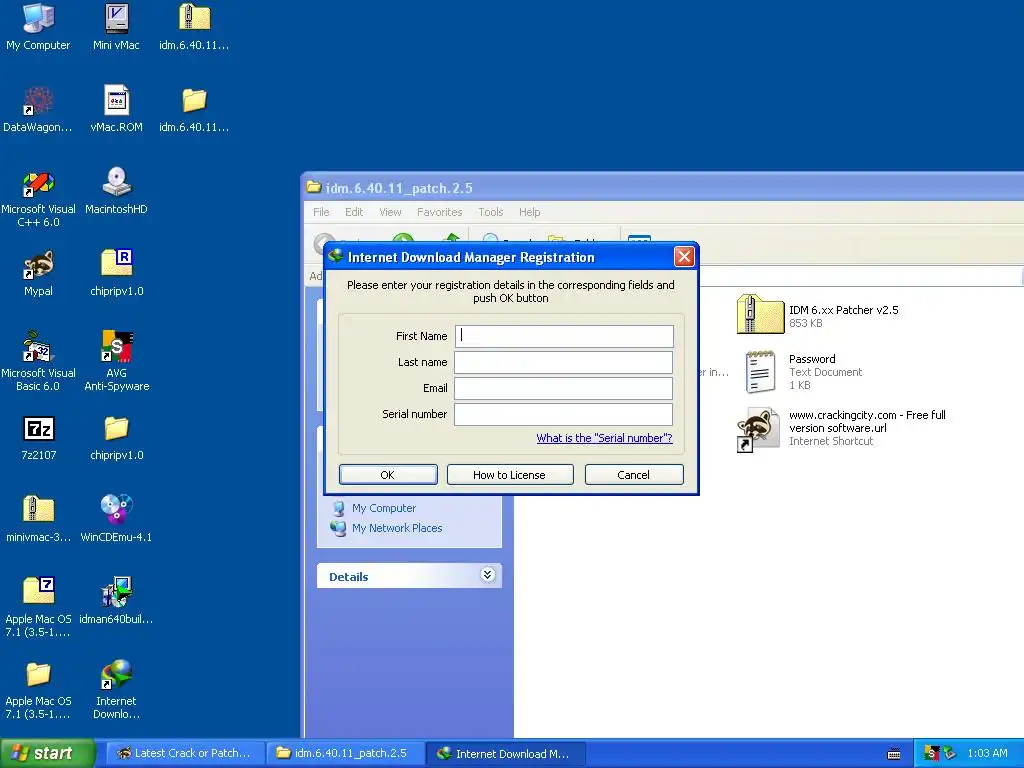Open Edit menu in explorer window
Viewport: 1024px width, 768px height.
354,212
